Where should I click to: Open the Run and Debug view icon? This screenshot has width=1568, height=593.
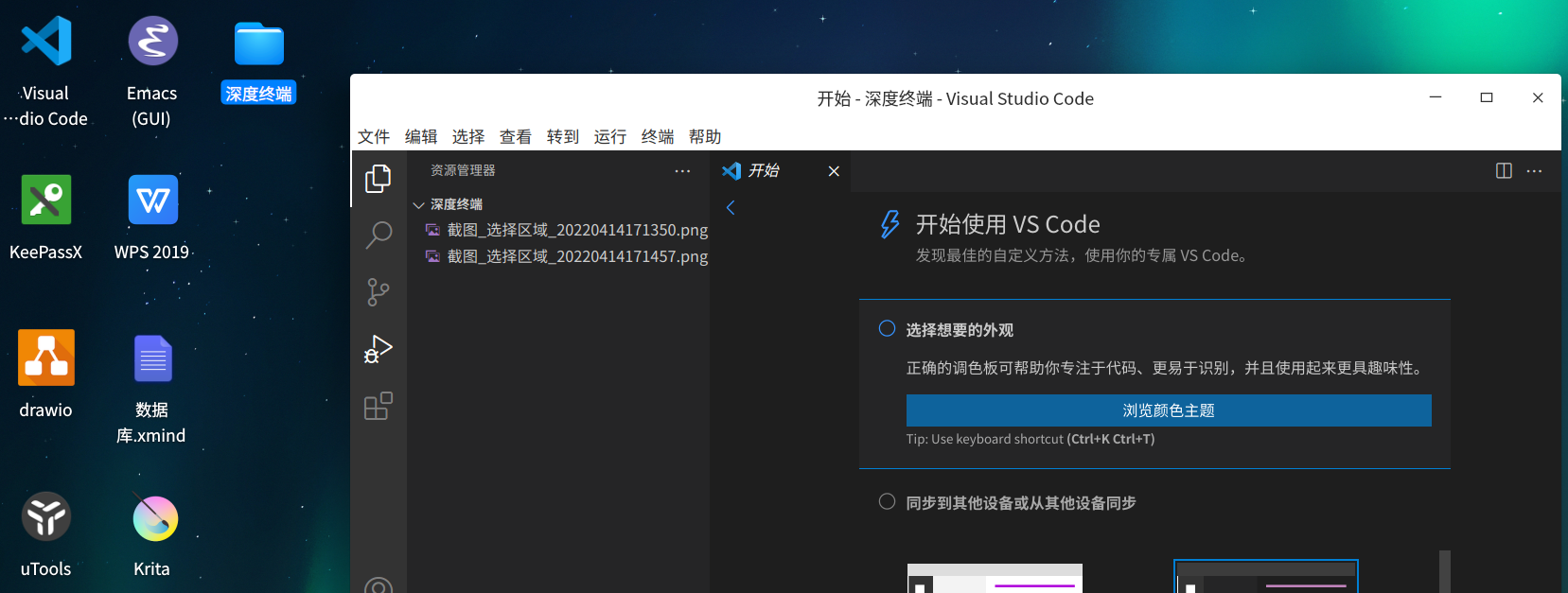(x=379, y=349)
